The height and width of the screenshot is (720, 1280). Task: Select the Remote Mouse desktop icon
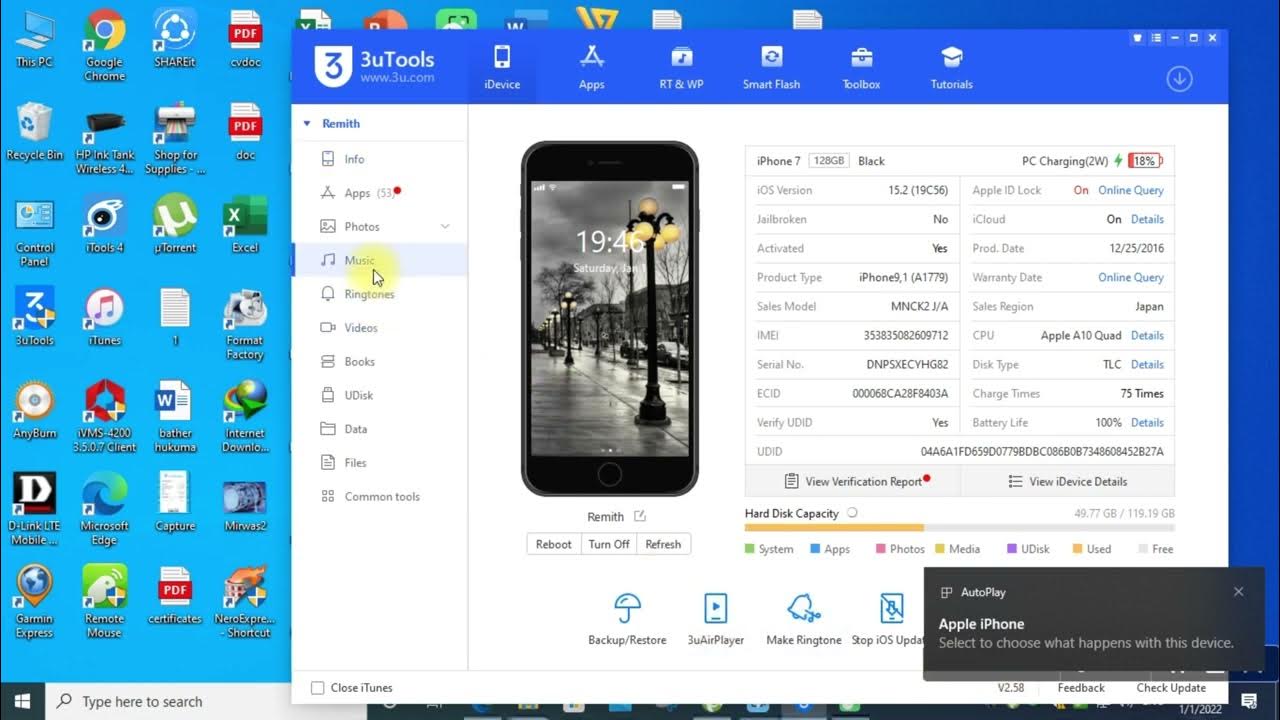[104, 603]
